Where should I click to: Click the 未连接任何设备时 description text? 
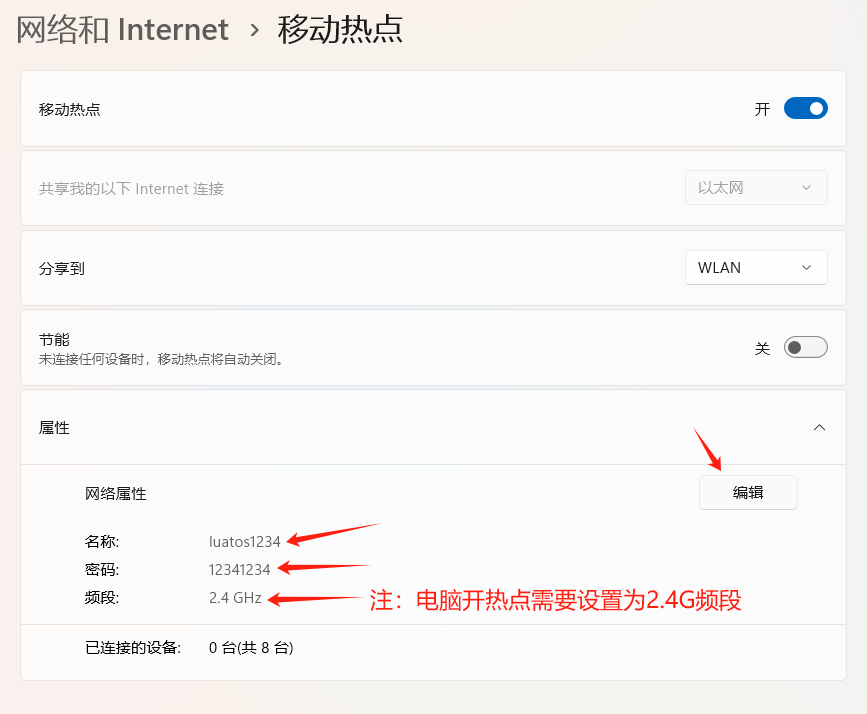tap(161, 359)
